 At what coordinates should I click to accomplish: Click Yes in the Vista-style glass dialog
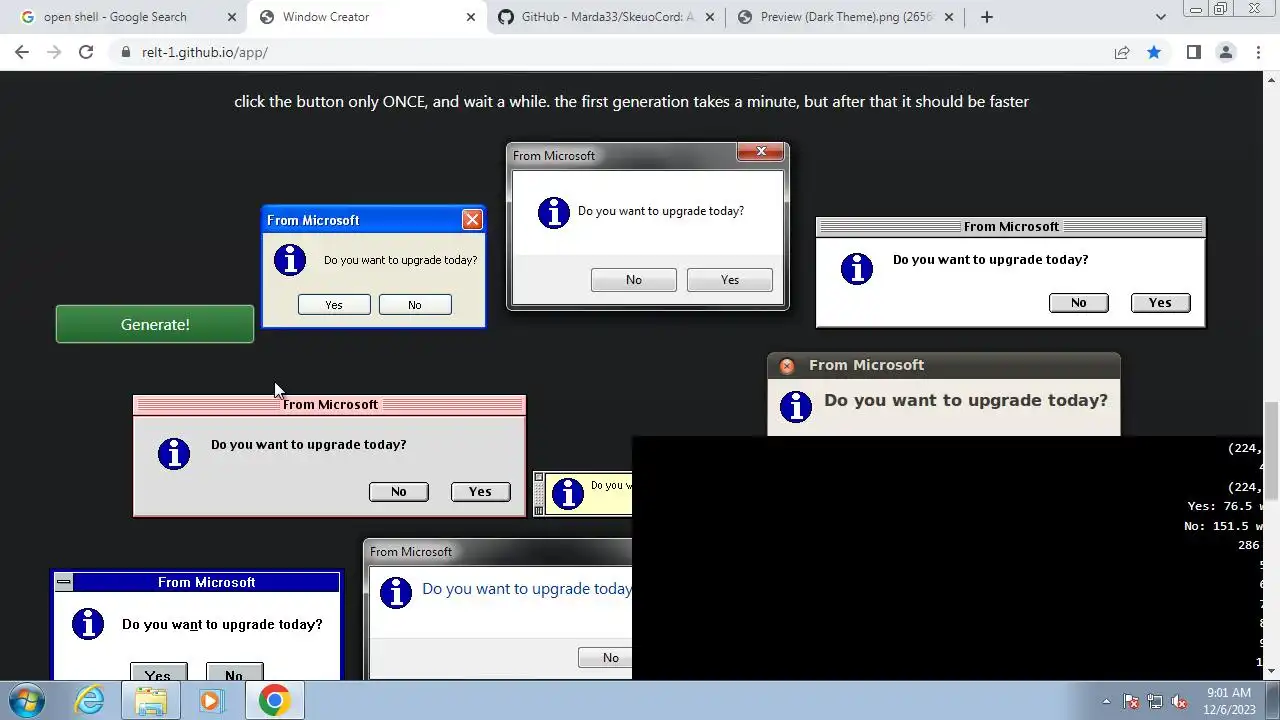tap(730, 280)
